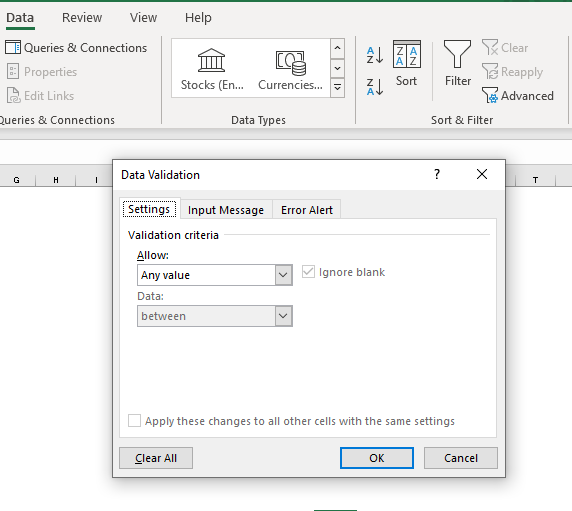Click the greyed Properties icon
The height and width of the screenshot is (511, 572).
pos(13,71)
